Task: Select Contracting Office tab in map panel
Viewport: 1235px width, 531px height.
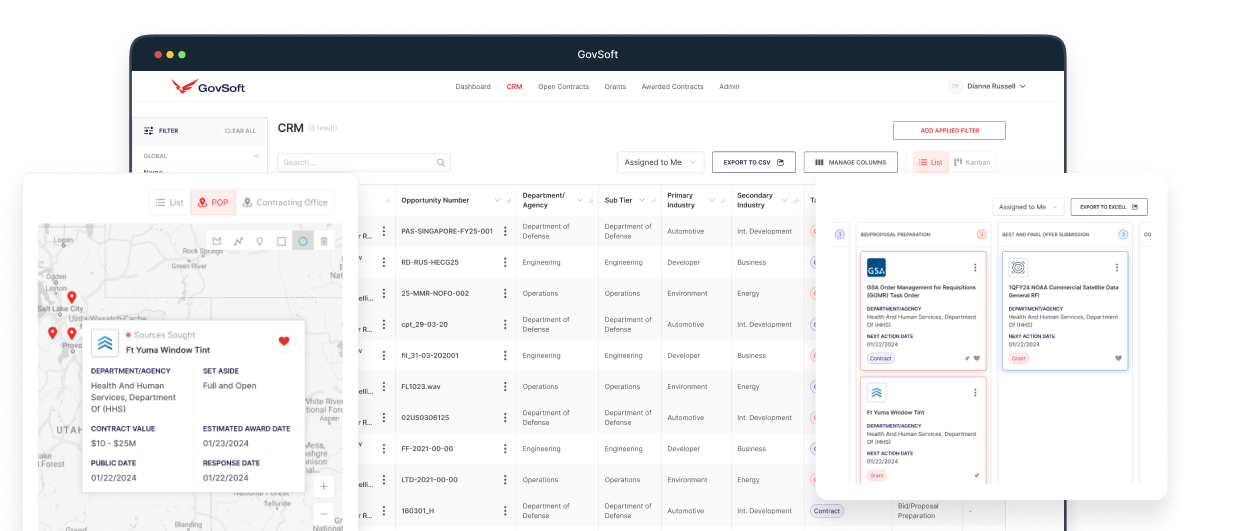Action: [285, 202]
